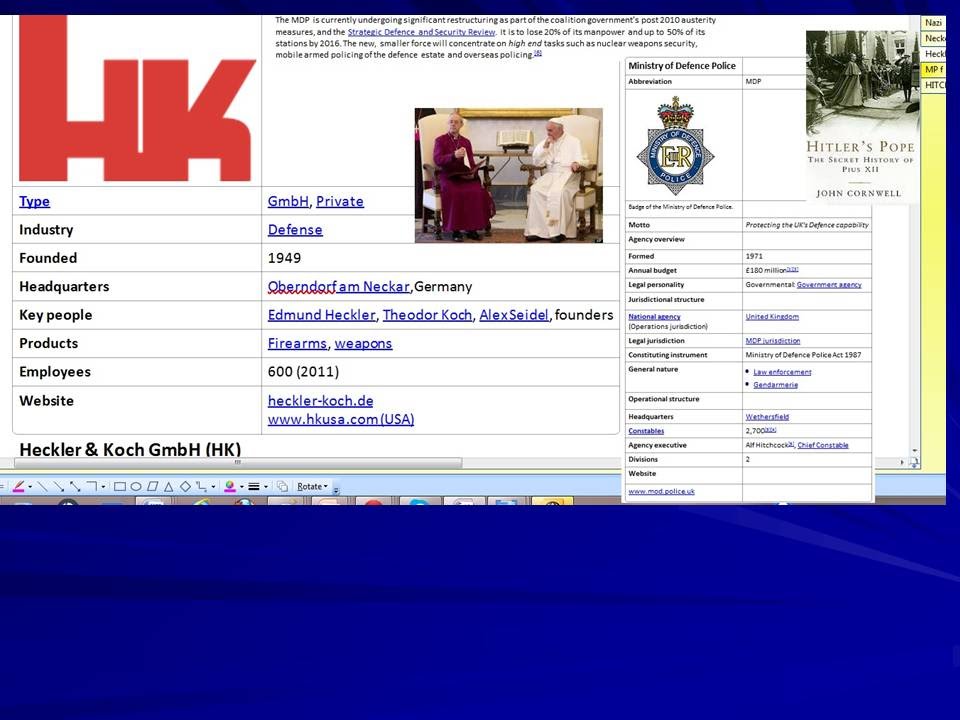Open the Fill Color tool
Viewport: 960px width, 720px height.
230,487
